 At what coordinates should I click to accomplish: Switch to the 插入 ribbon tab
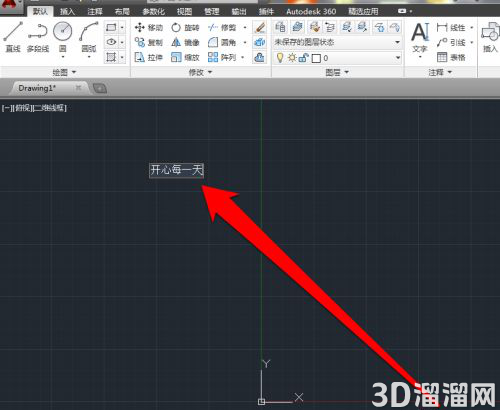click(x=67, y=12)
